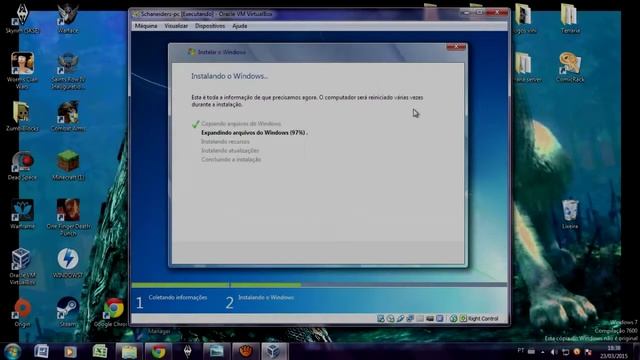Click the PT language indicator

[520, 350]
